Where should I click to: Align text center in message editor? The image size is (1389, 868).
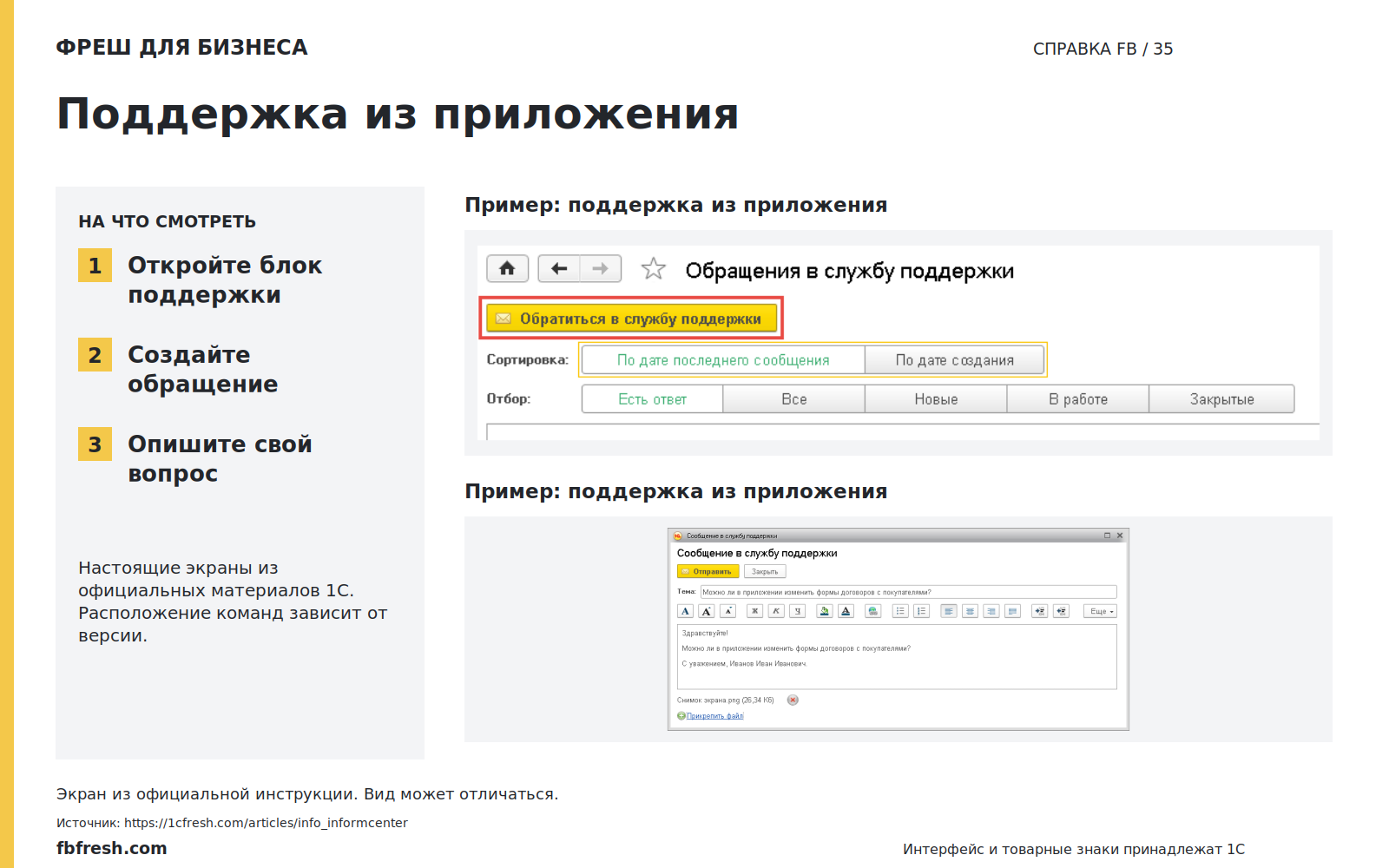point(970,611)
